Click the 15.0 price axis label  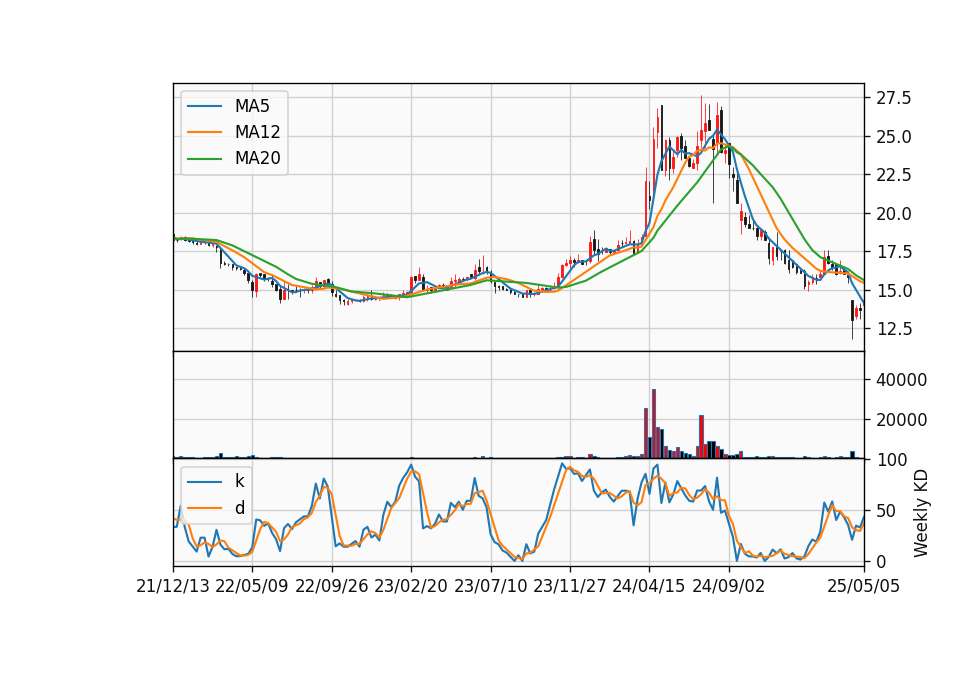click(x=894, y=291)
